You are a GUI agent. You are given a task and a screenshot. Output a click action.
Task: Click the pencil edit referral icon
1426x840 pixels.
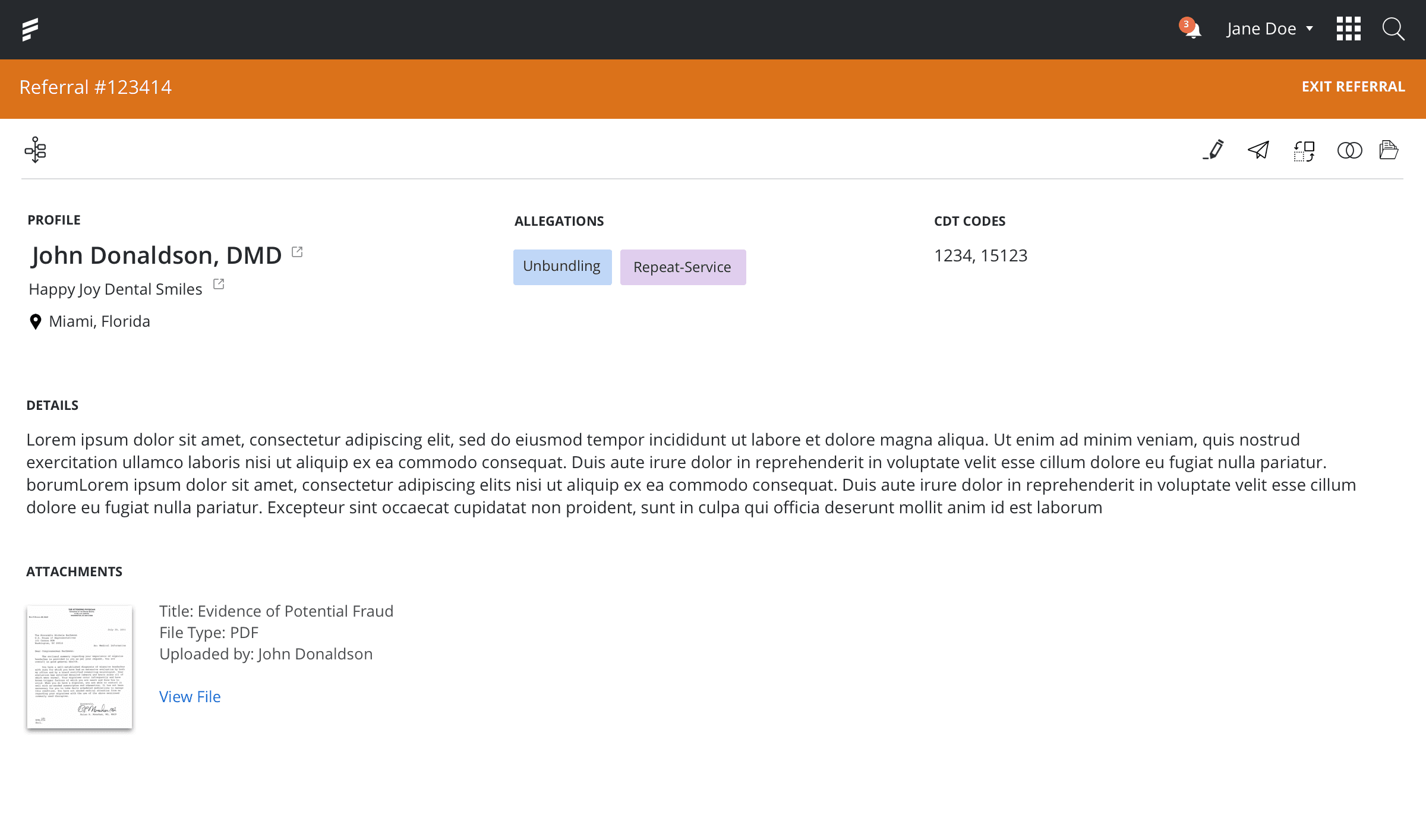[x=1214, y=150]
